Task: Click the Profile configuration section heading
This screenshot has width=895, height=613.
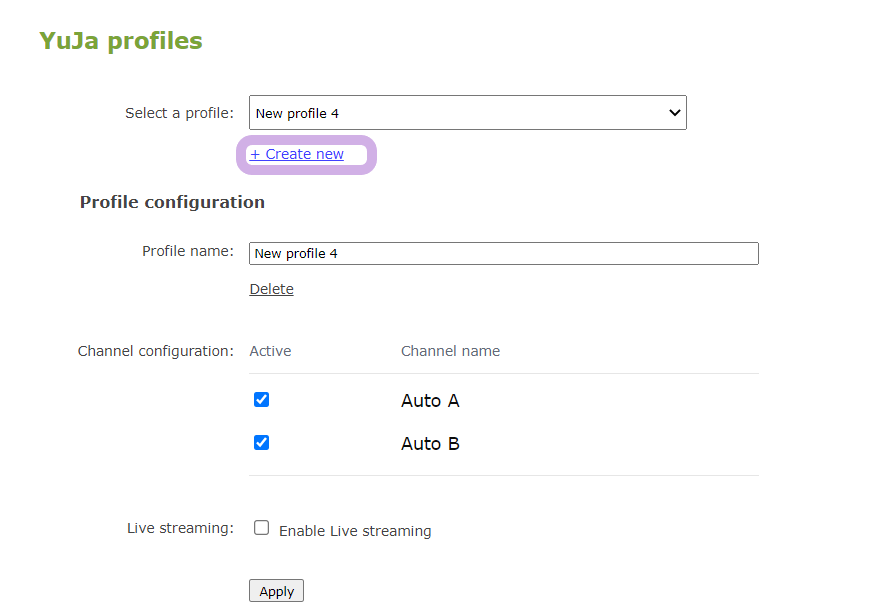Action: pos(172,202)
